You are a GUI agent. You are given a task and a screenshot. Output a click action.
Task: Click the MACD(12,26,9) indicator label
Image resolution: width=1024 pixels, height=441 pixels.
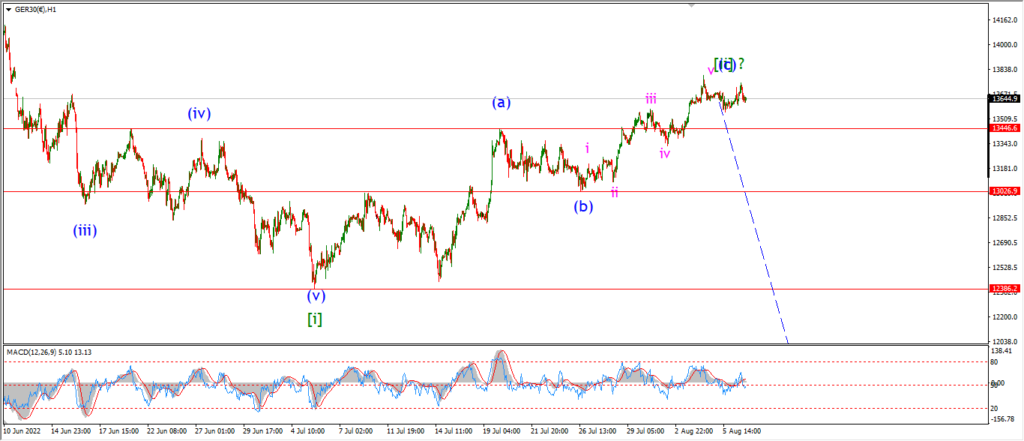[50, 352]
